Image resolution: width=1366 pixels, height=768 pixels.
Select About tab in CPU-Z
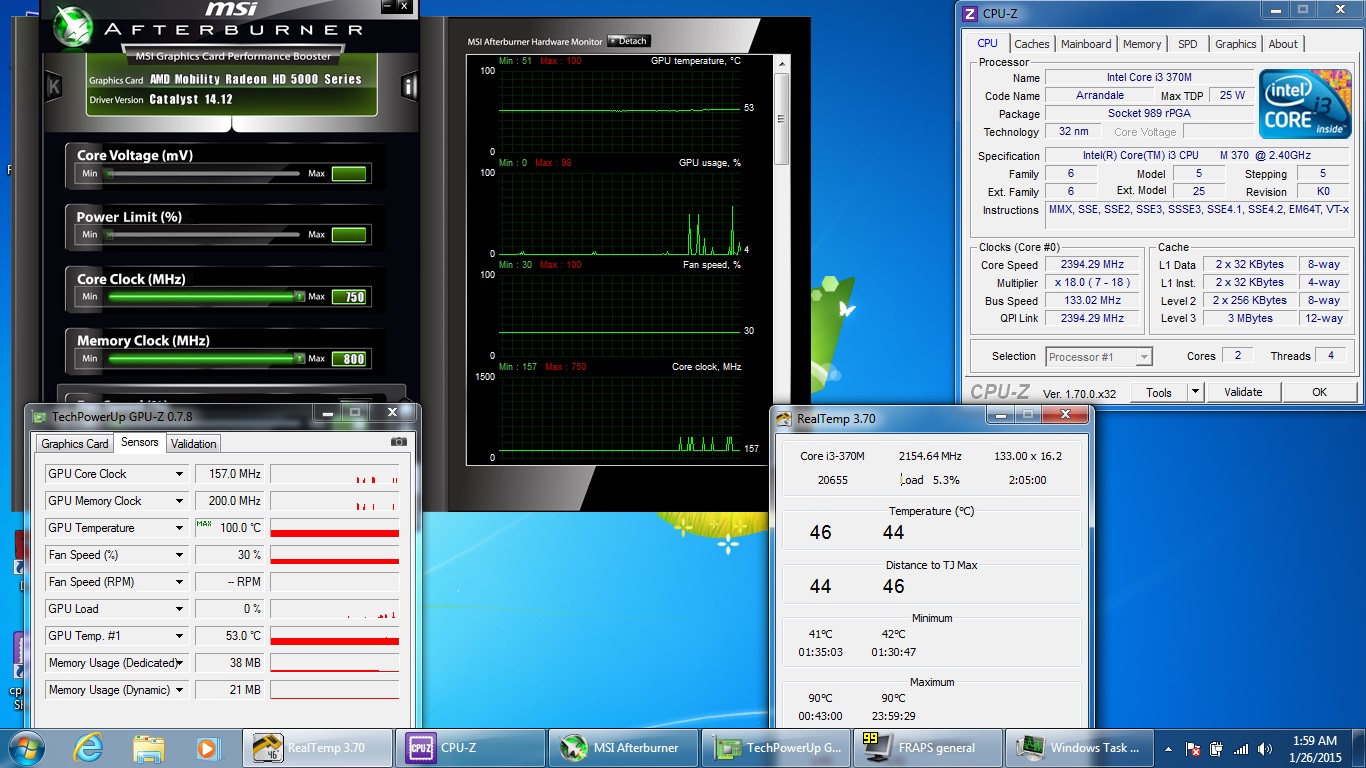point(1283,44)
